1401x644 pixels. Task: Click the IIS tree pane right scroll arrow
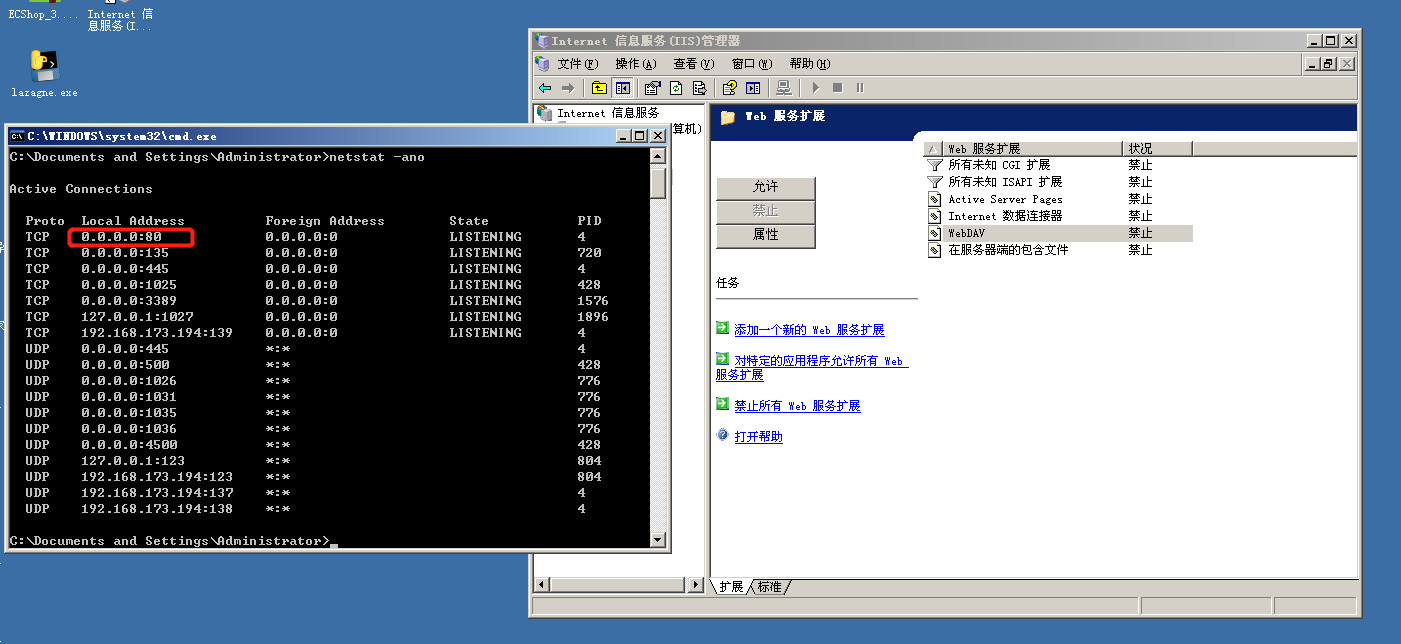point(698,585)
